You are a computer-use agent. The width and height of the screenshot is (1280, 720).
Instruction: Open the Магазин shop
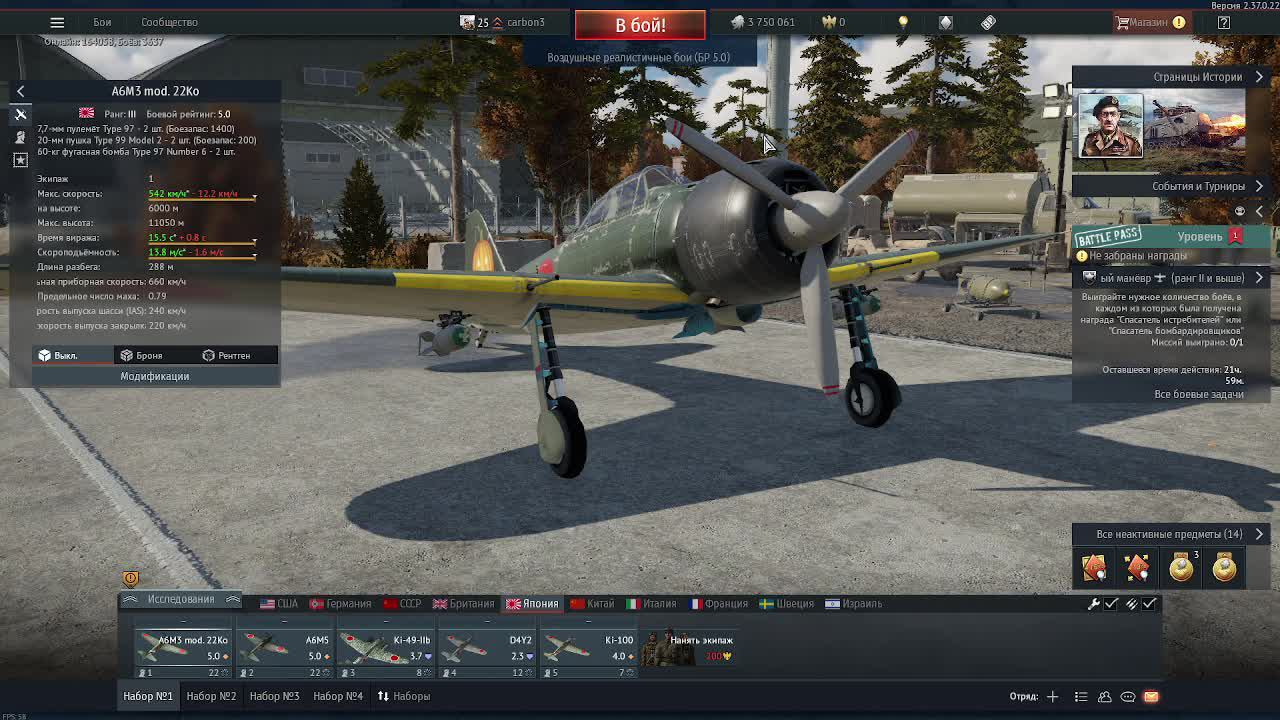pyautogui.click(x=1150, y=22)
